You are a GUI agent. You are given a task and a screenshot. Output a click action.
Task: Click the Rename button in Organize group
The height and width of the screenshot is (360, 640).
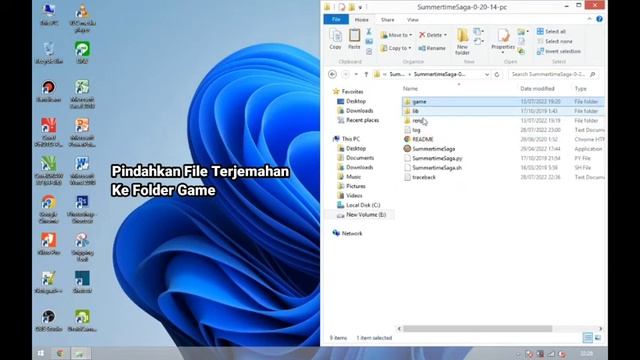[x=432, y=48]
